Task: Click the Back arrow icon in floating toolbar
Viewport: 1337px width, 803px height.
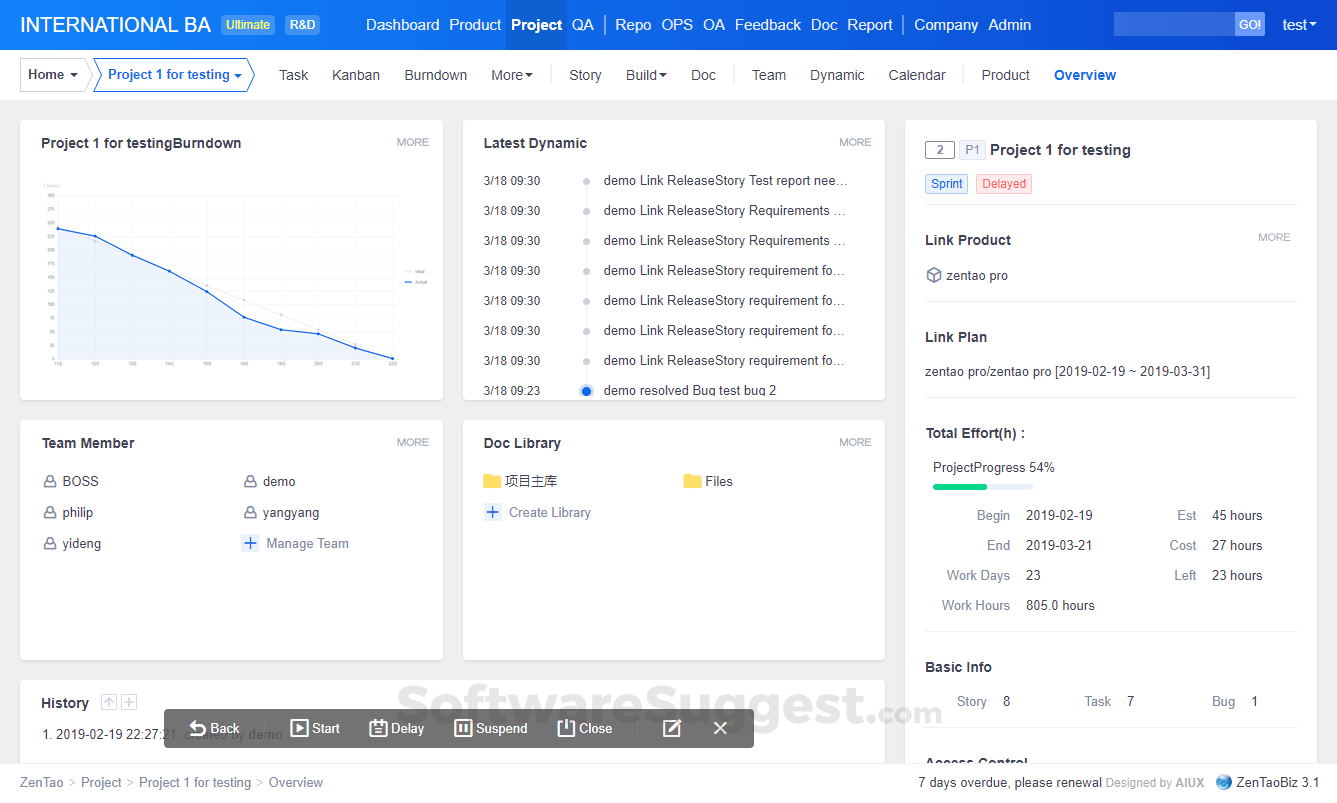Action: coord(198,728)
